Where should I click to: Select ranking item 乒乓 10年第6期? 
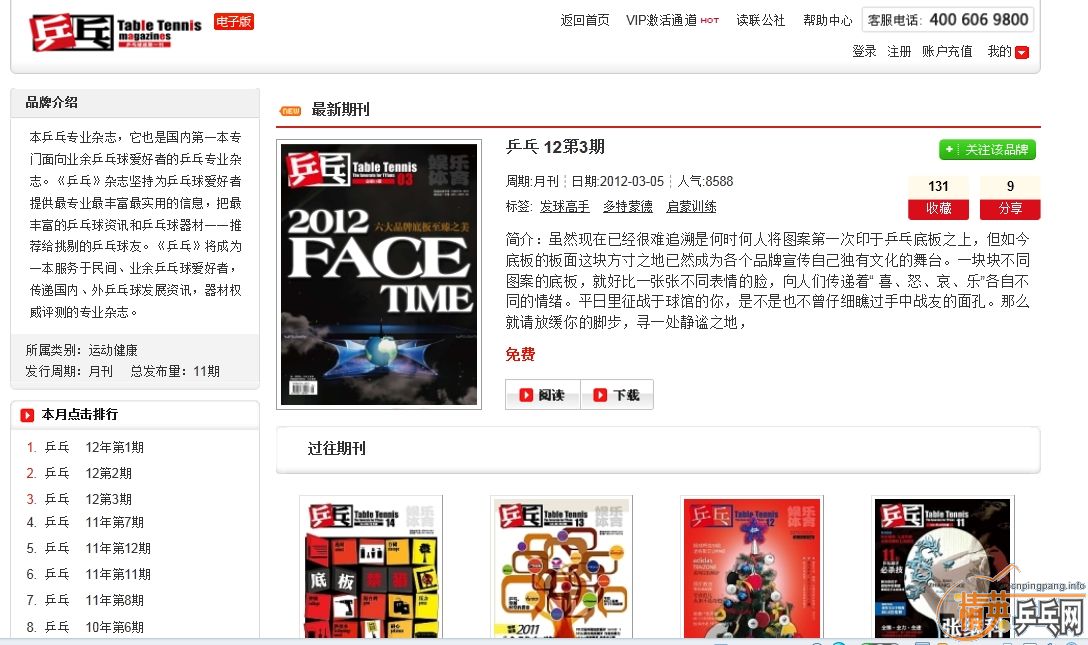point(94,627)
